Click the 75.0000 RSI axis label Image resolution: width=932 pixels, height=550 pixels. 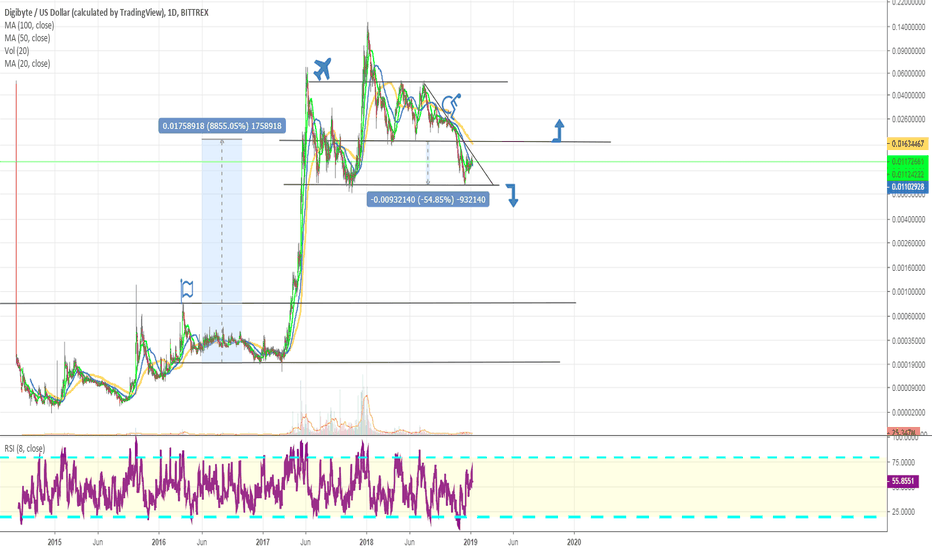pyautogui.click(x=903, y=462)
